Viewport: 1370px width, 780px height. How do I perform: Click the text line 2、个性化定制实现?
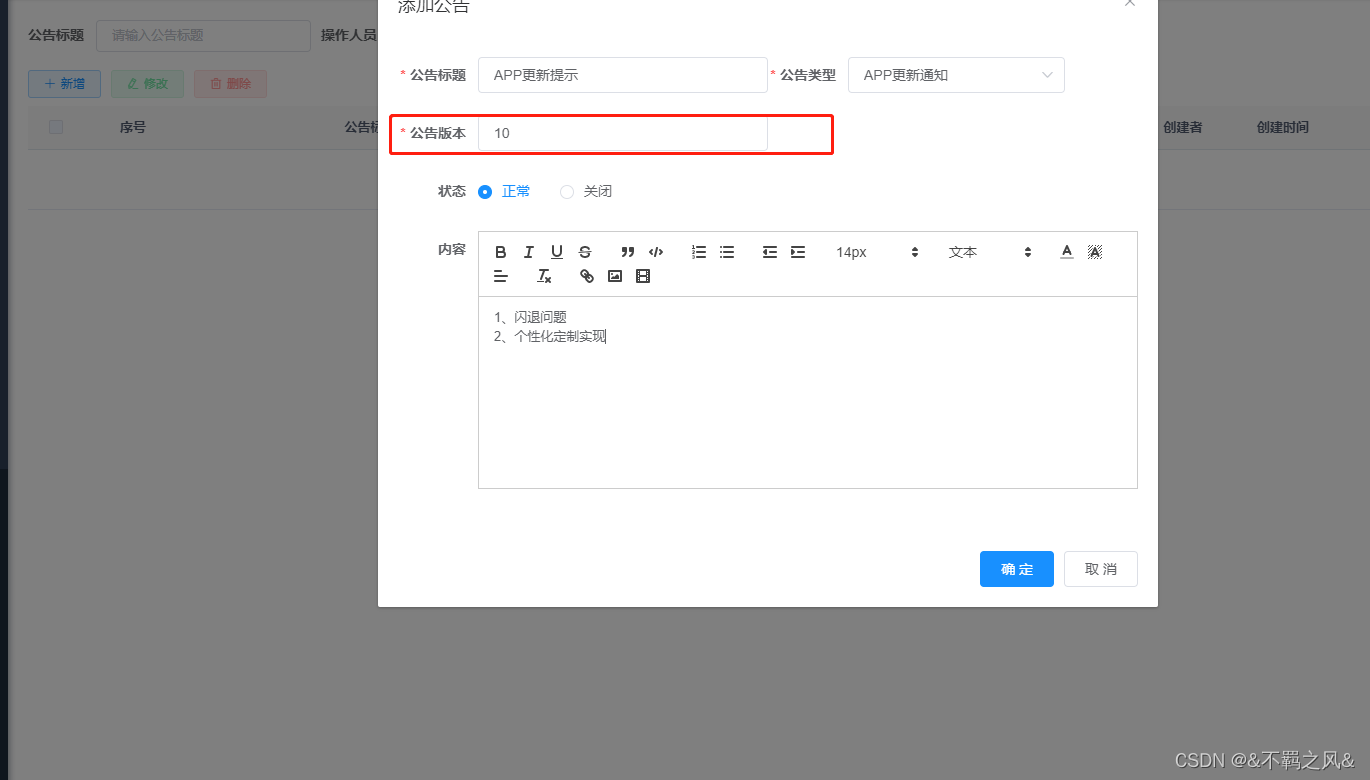(550, 337)
